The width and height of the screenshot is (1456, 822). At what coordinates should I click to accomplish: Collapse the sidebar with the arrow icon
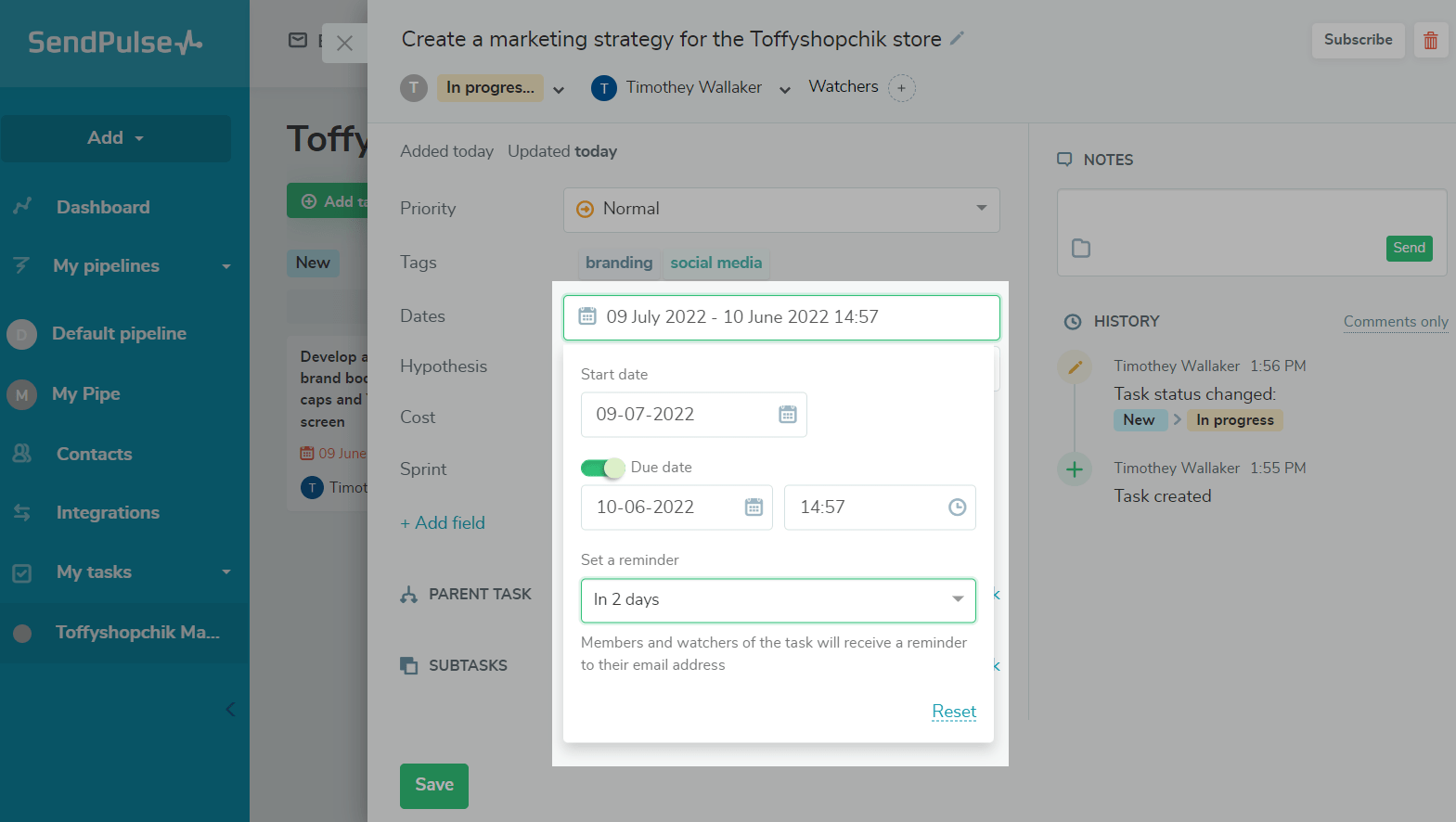click(x=230, y=710)
